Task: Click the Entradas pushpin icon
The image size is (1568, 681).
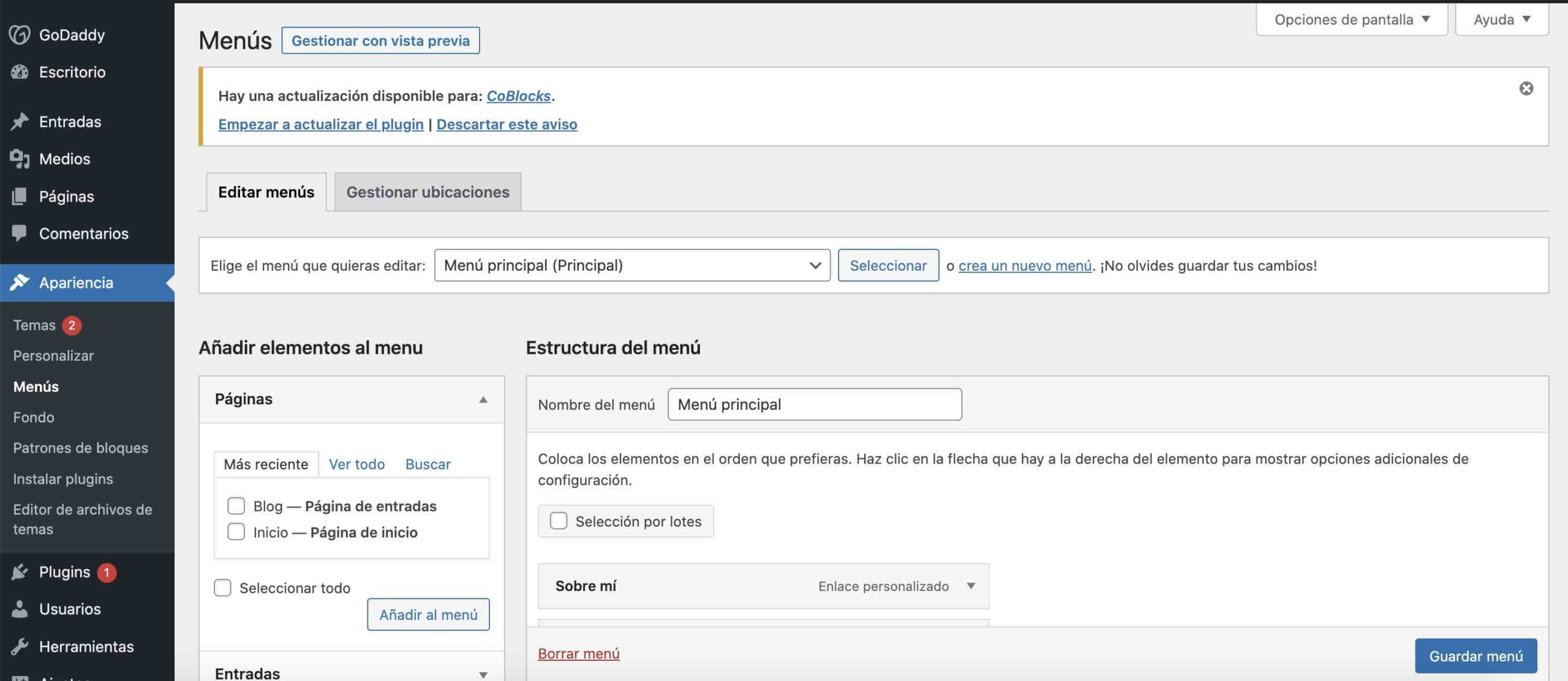Action: (20, 121)
